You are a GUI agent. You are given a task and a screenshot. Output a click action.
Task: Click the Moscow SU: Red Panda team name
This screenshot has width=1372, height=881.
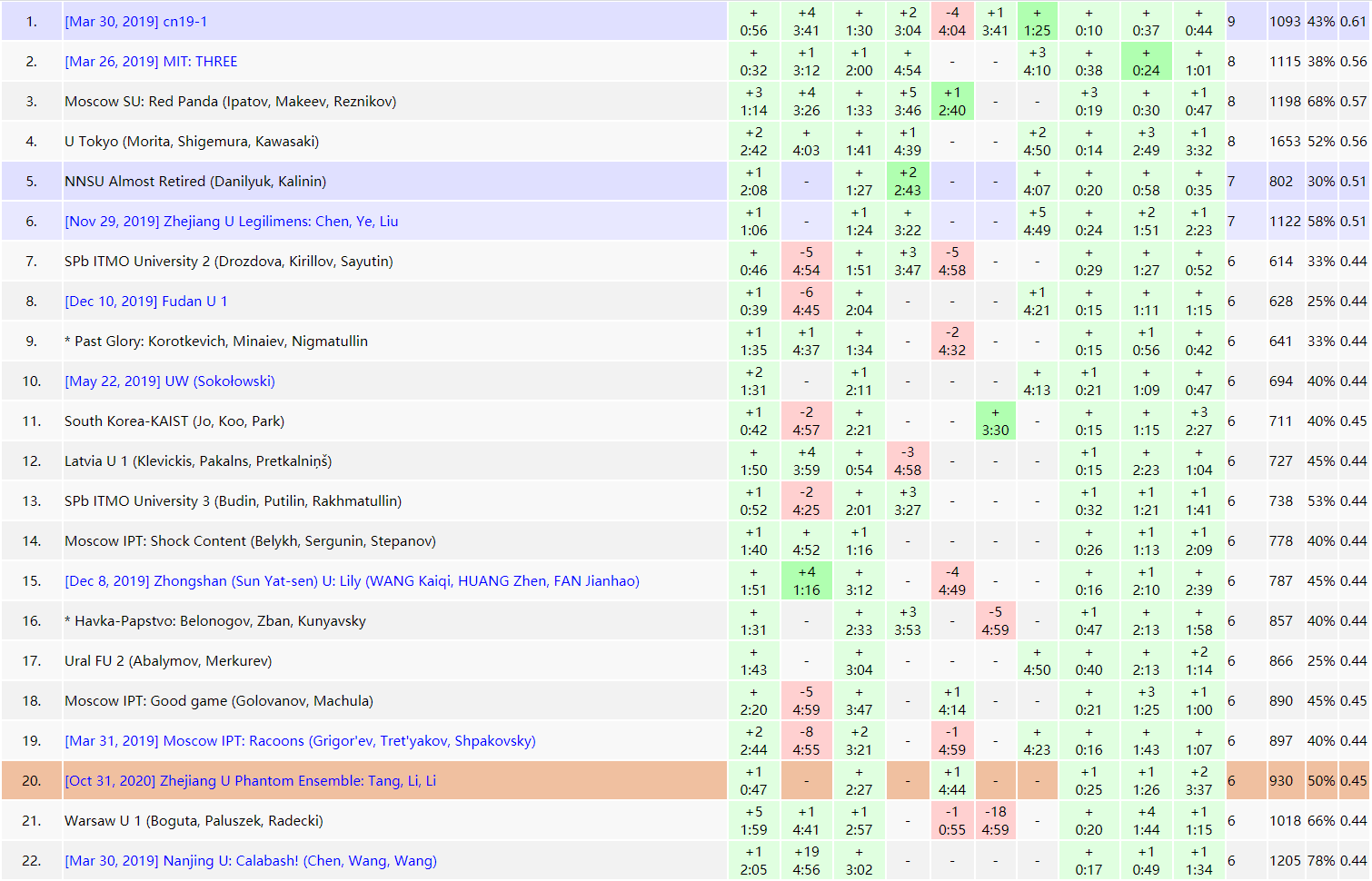point(230,102)
